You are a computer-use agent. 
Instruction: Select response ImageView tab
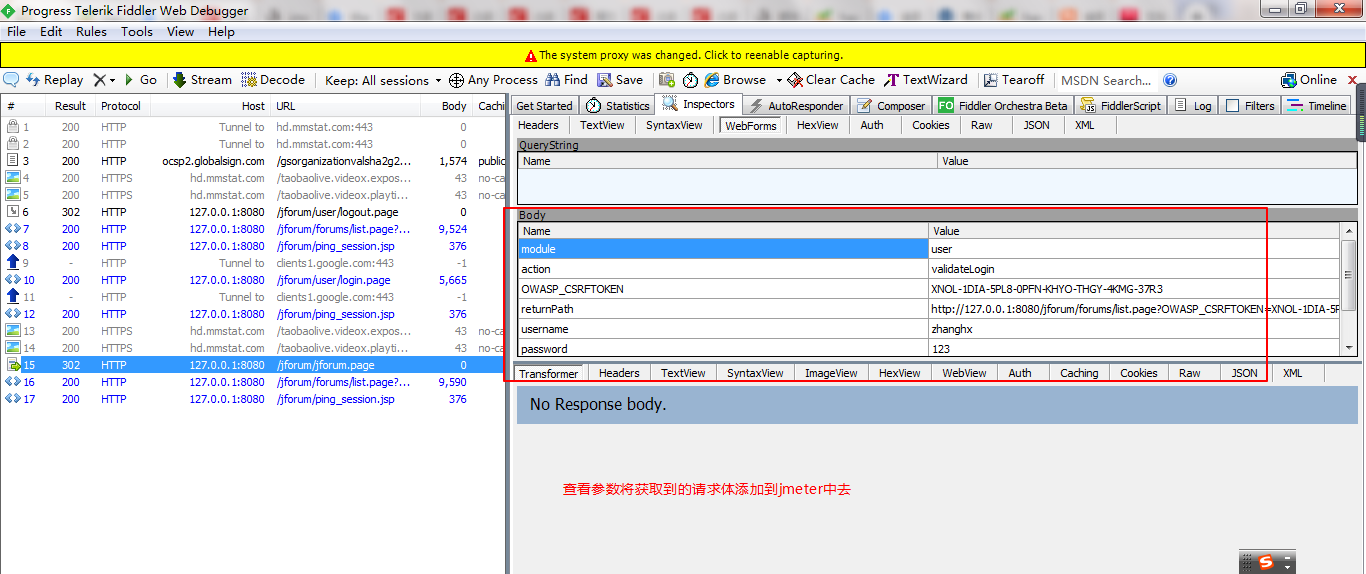coord(832,373)
